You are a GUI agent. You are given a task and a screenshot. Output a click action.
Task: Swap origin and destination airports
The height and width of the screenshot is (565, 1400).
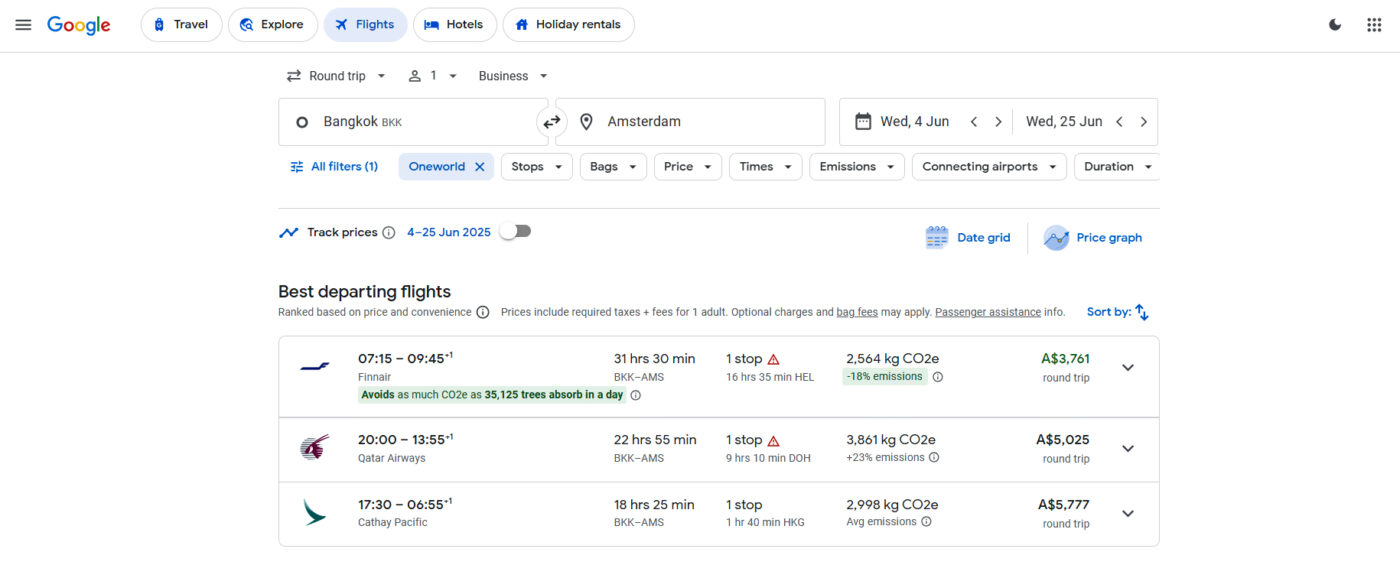(x=551, y=122)
